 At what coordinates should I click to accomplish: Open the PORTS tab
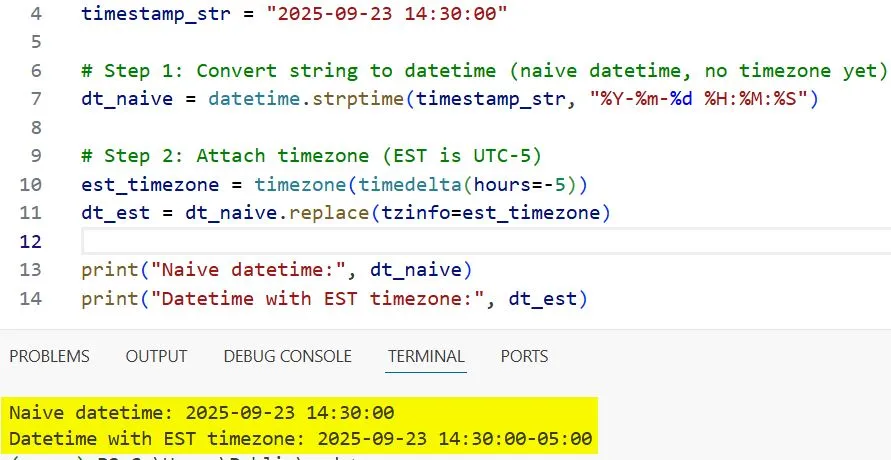coord(524,356)
